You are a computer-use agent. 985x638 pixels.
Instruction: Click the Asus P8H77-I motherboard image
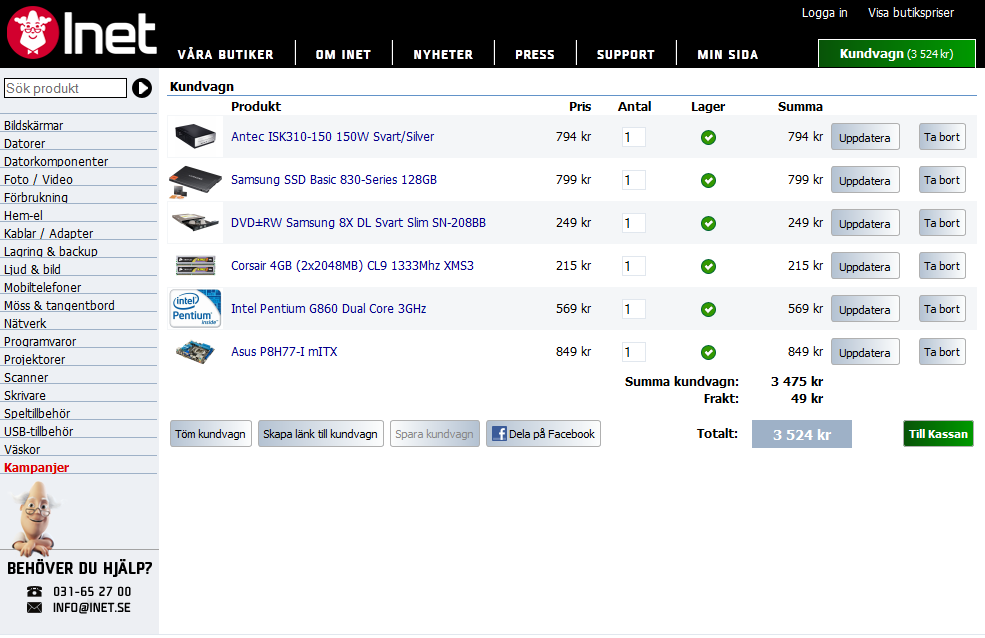click(195, 352)
